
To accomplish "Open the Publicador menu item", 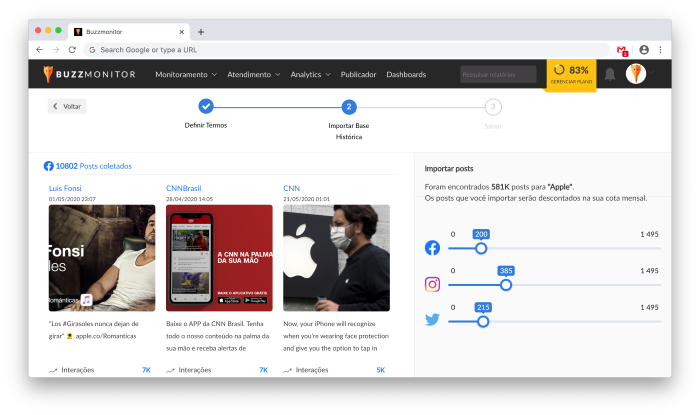I will (358, 74).
